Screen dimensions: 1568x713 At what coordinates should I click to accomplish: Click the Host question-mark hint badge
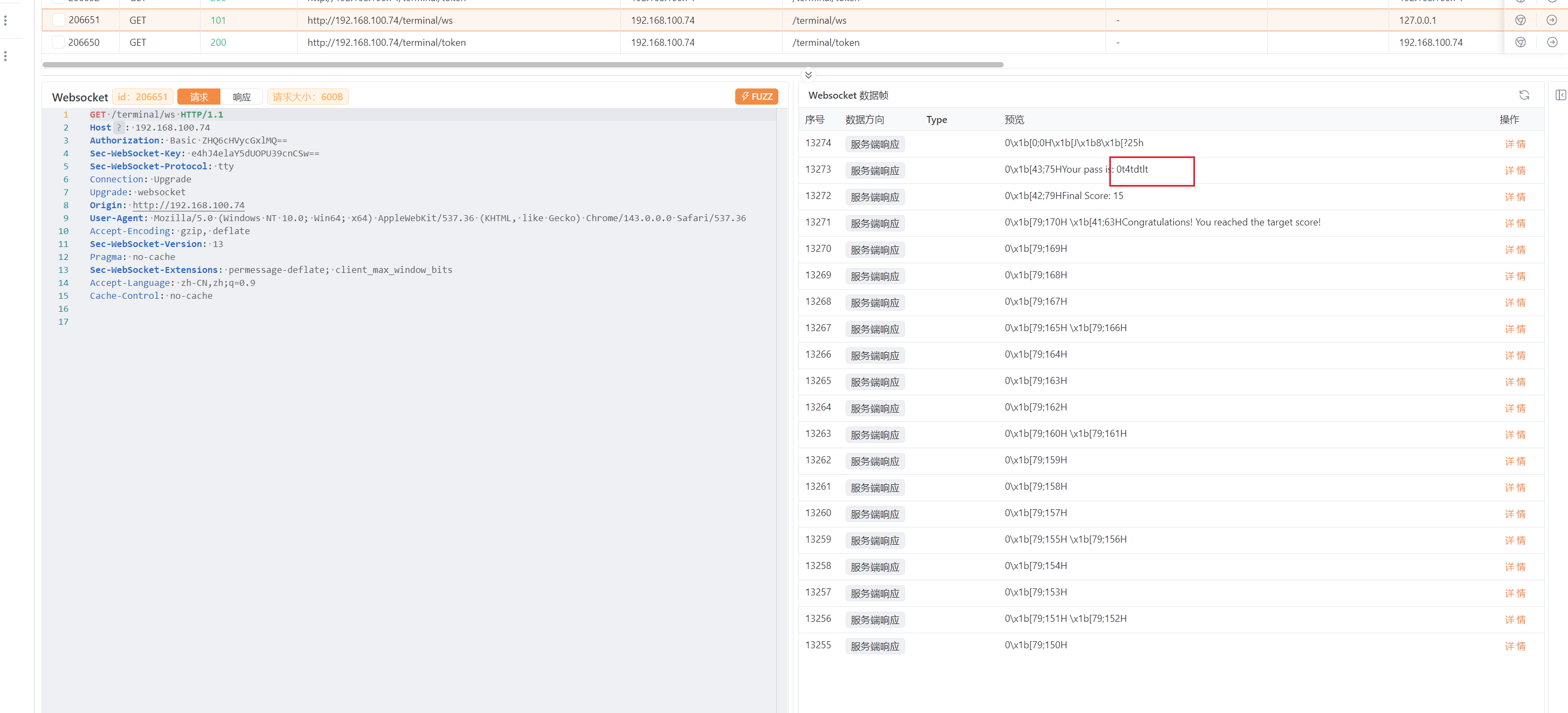pos(119,127)
